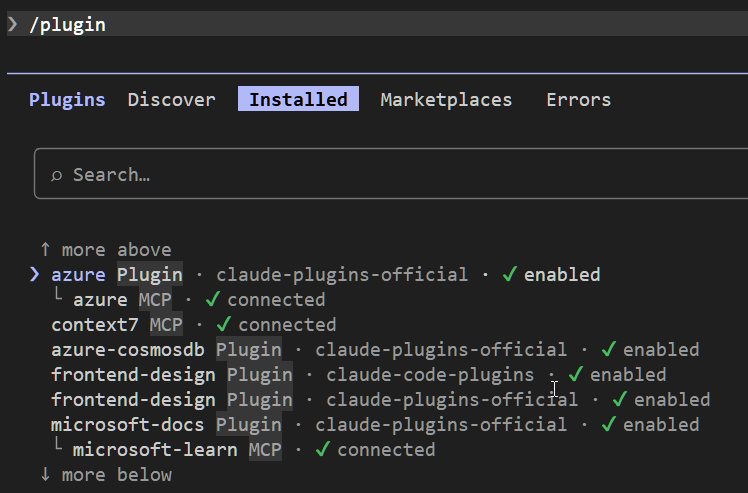The image size is (748, 493).
Task: Select the microsoft-learn MCP row
Action: click(x=243, y=450)
